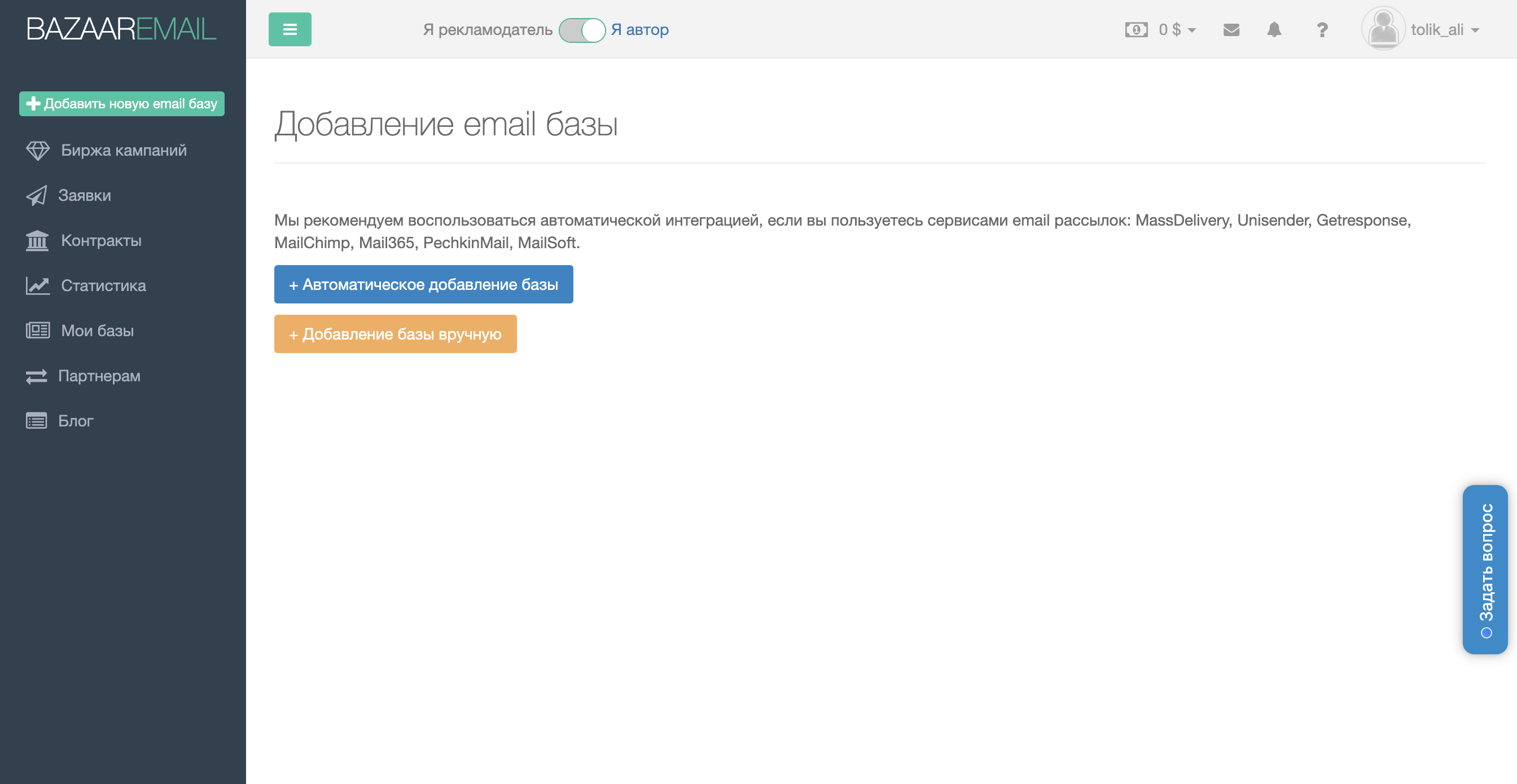Go to Партнерам menu item
Image resolution: width=1517 pixels, height=784 pixels.
pyautogui.click(x=99, y=376)
